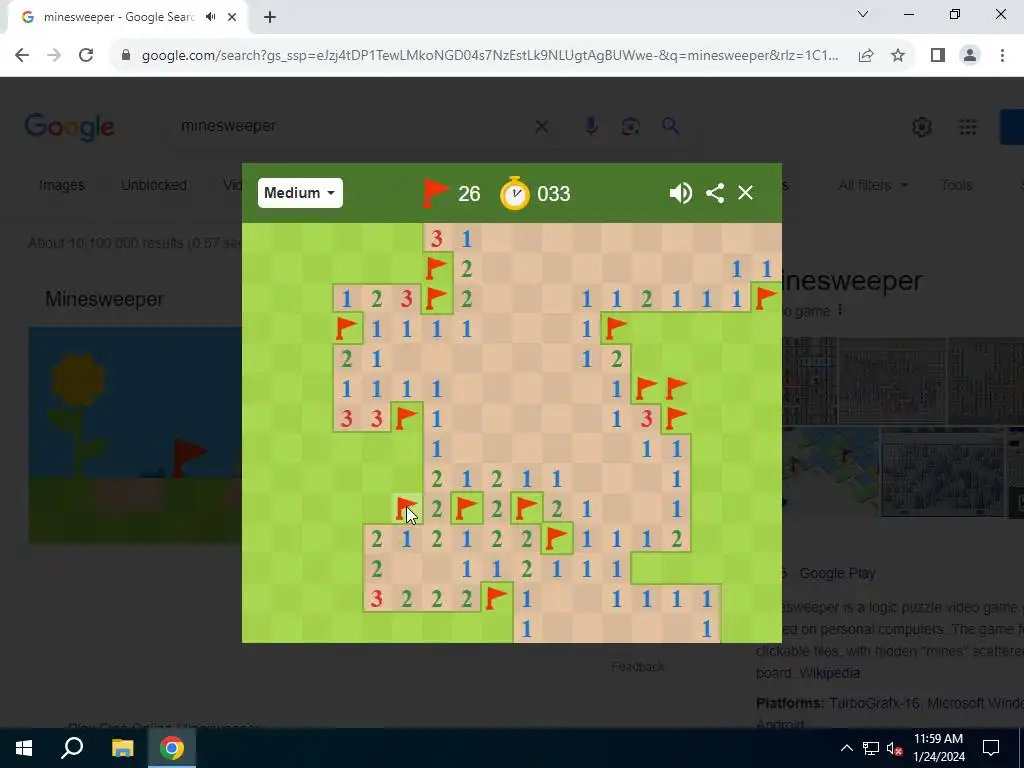Open the tab search chevron
The image size is (1024, 768).
863,14
